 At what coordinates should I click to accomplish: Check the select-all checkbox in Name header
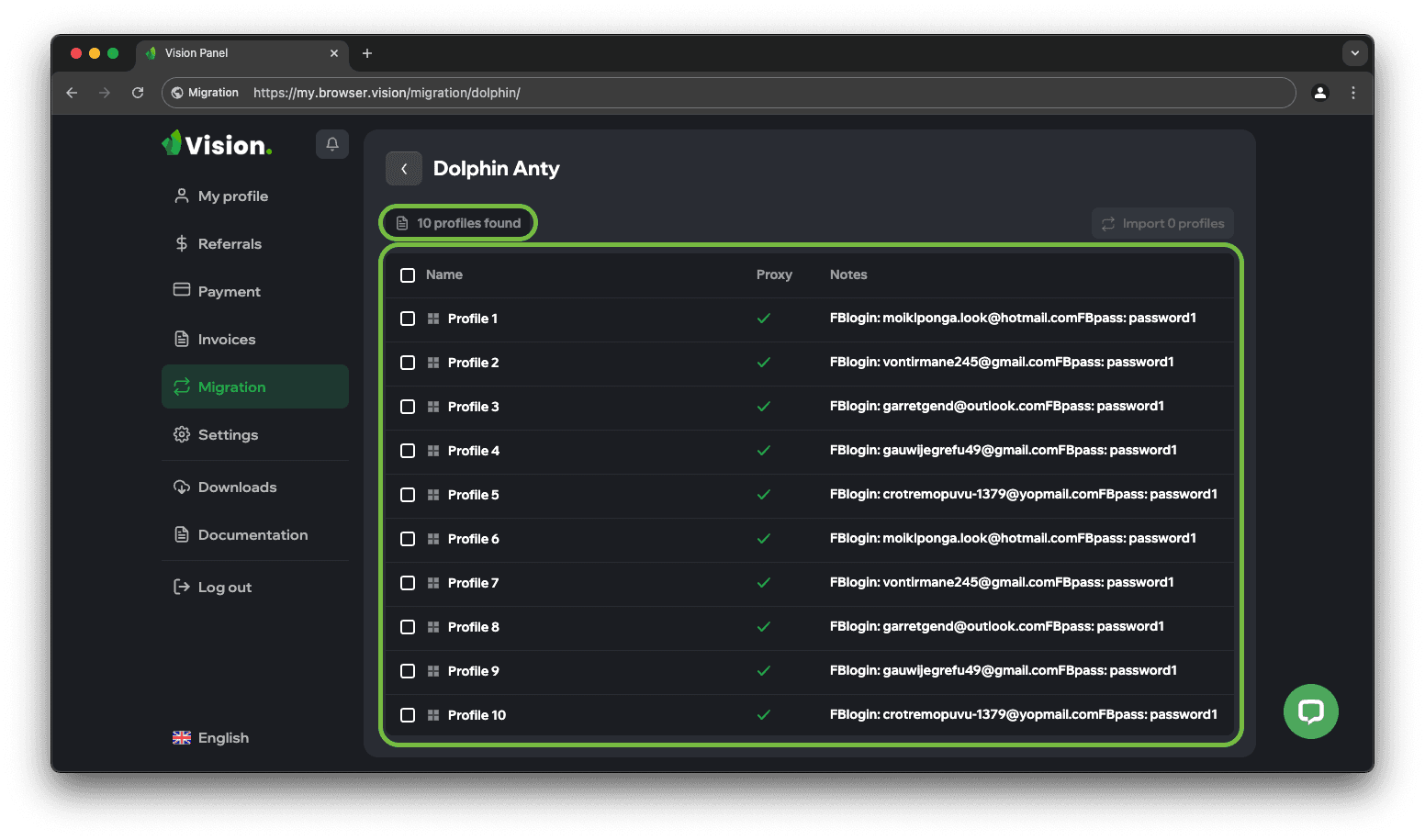pos(408,275)
